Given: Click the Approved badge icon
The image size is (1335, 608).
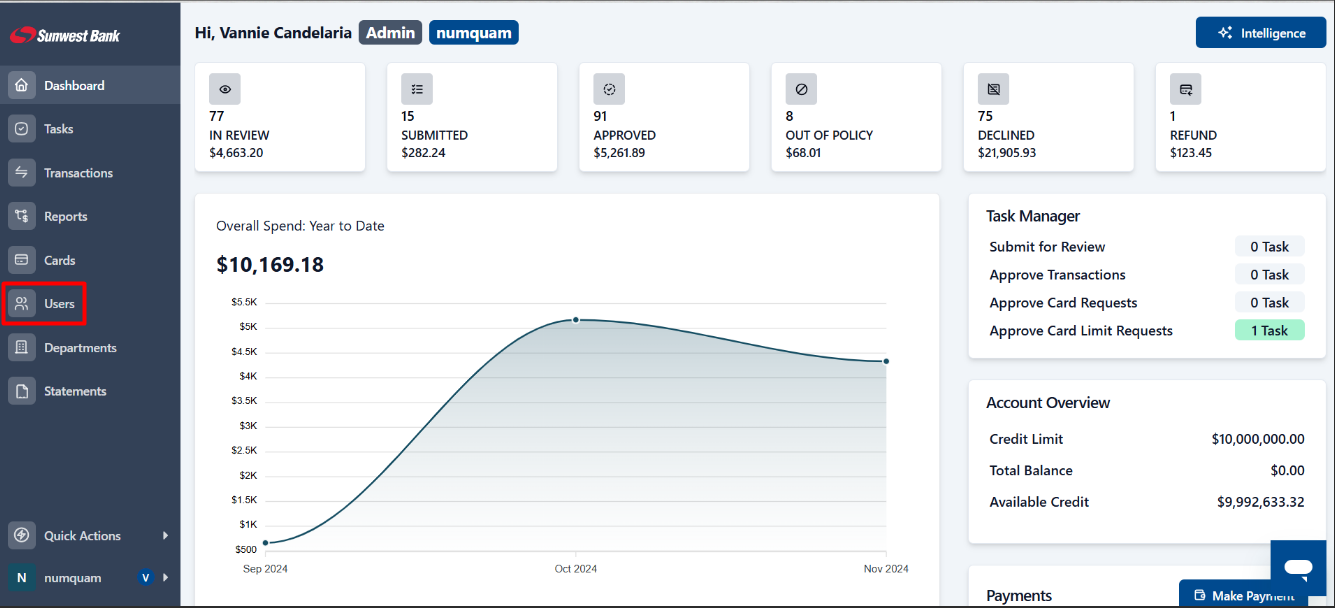Looking at the screenshot, I should [609, 89].
